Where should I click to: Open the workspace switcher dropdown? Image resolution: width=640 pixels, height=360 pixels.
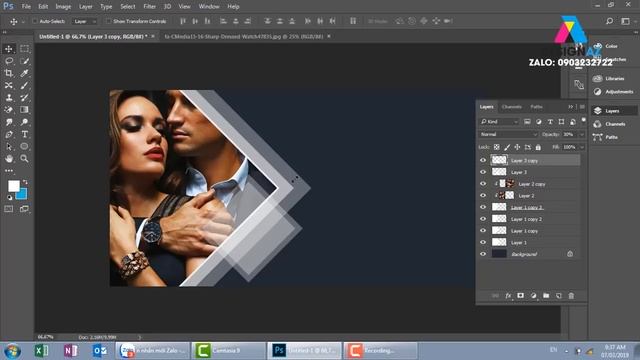tap(626, 21)
